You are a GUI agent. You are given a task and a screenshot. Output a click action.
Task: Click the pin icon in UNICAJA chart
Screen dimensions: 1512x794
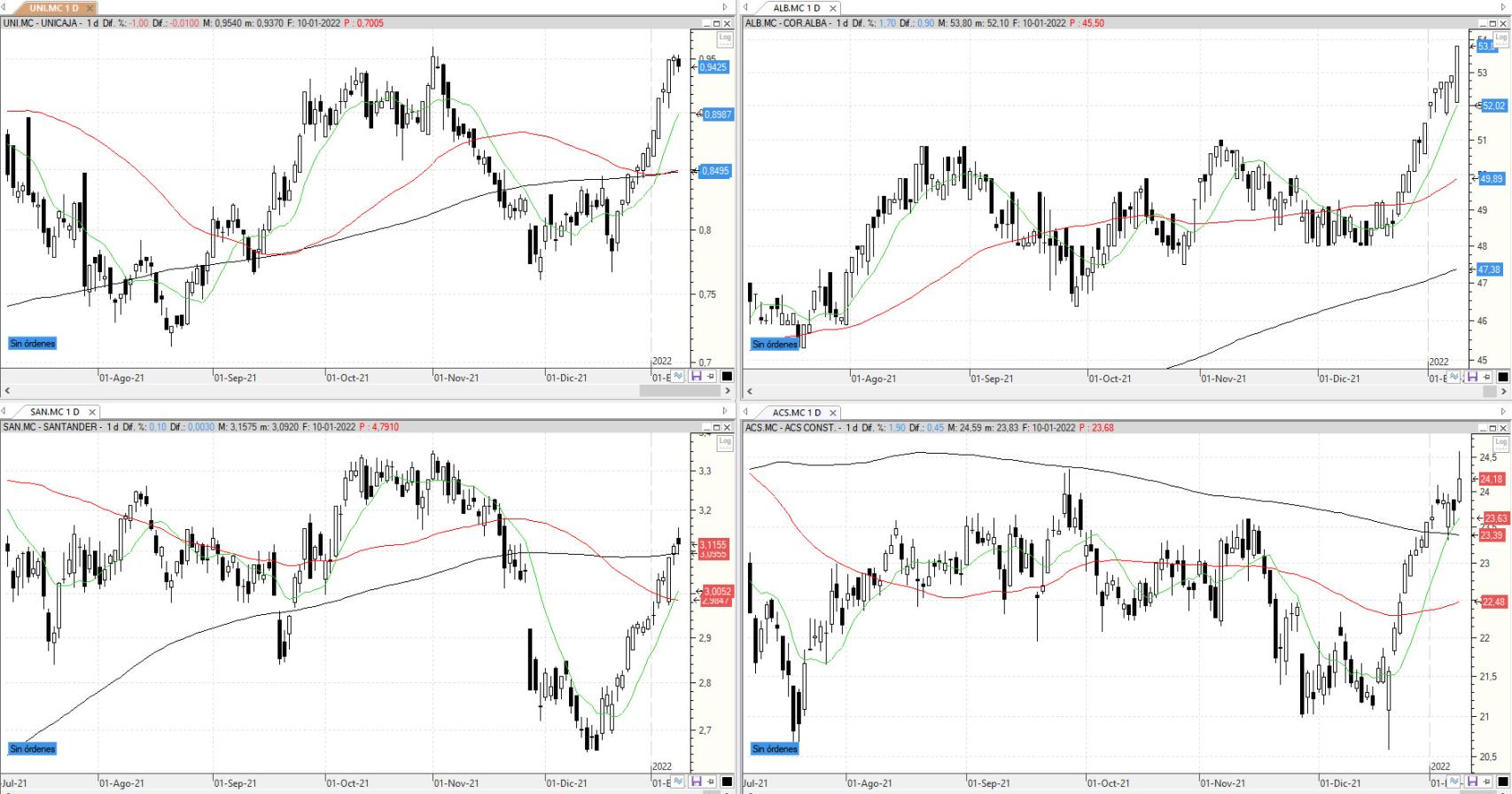point(711,377)
